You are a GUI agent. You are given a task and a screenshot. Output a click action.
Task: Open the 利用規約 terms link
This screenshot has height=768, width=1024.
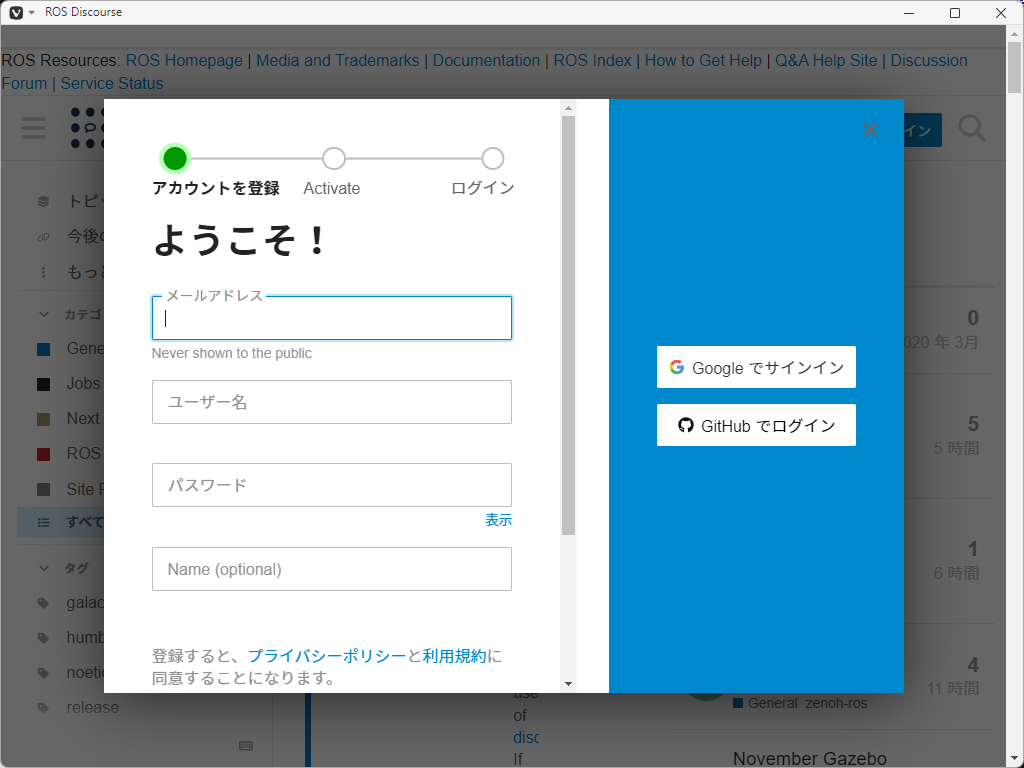coord(455,656)
